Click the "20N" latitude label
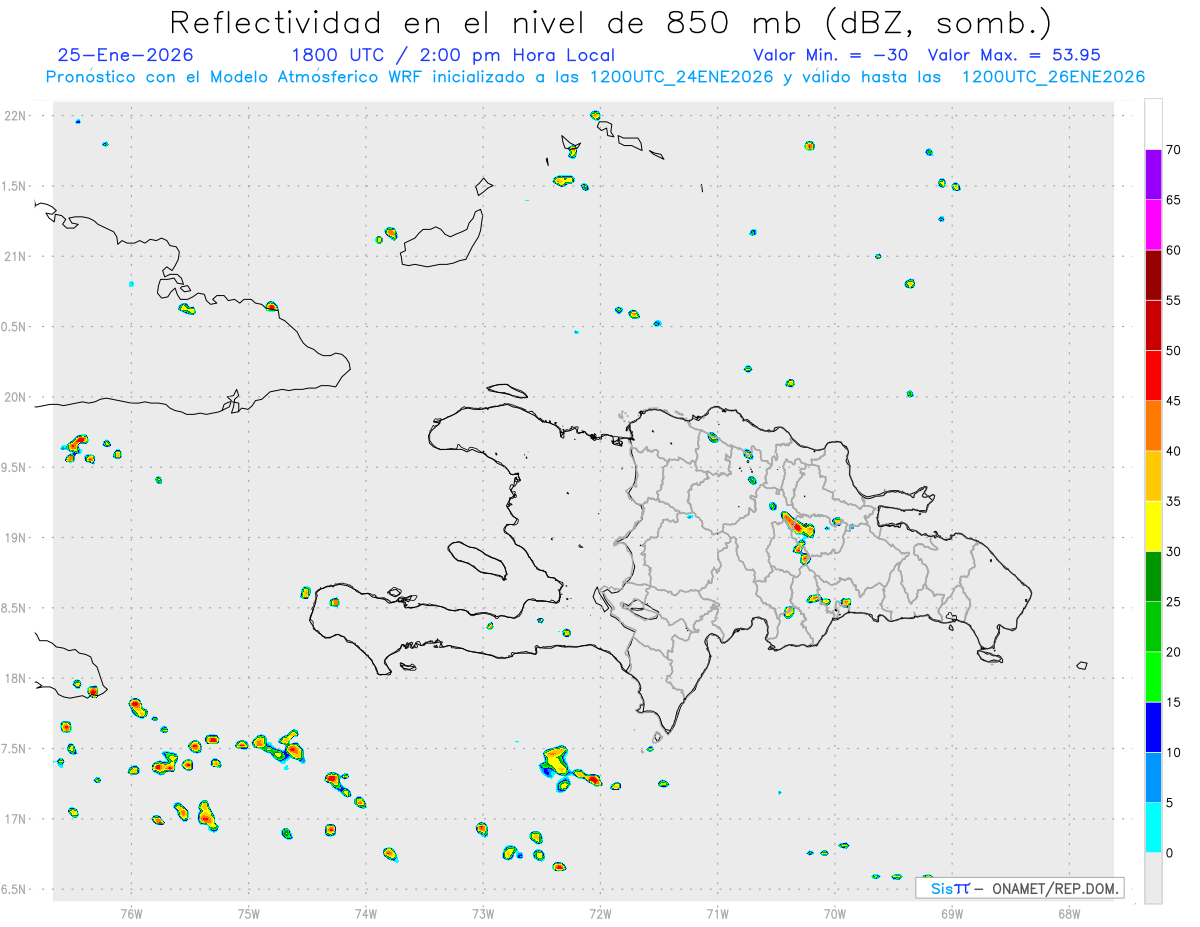Screen dimensions: 1200x927 click(15, 397)
